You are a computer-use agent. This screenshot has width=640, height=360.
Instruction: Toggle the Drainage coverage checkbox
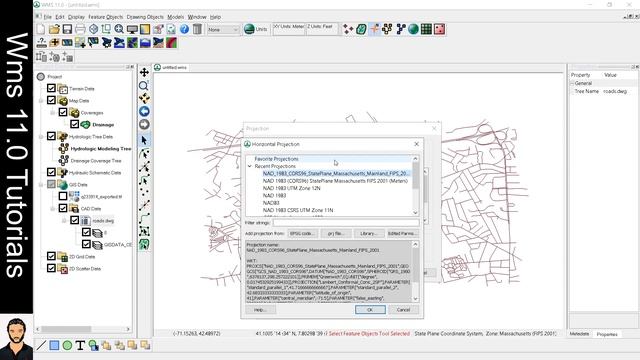(x=74, y=124)
